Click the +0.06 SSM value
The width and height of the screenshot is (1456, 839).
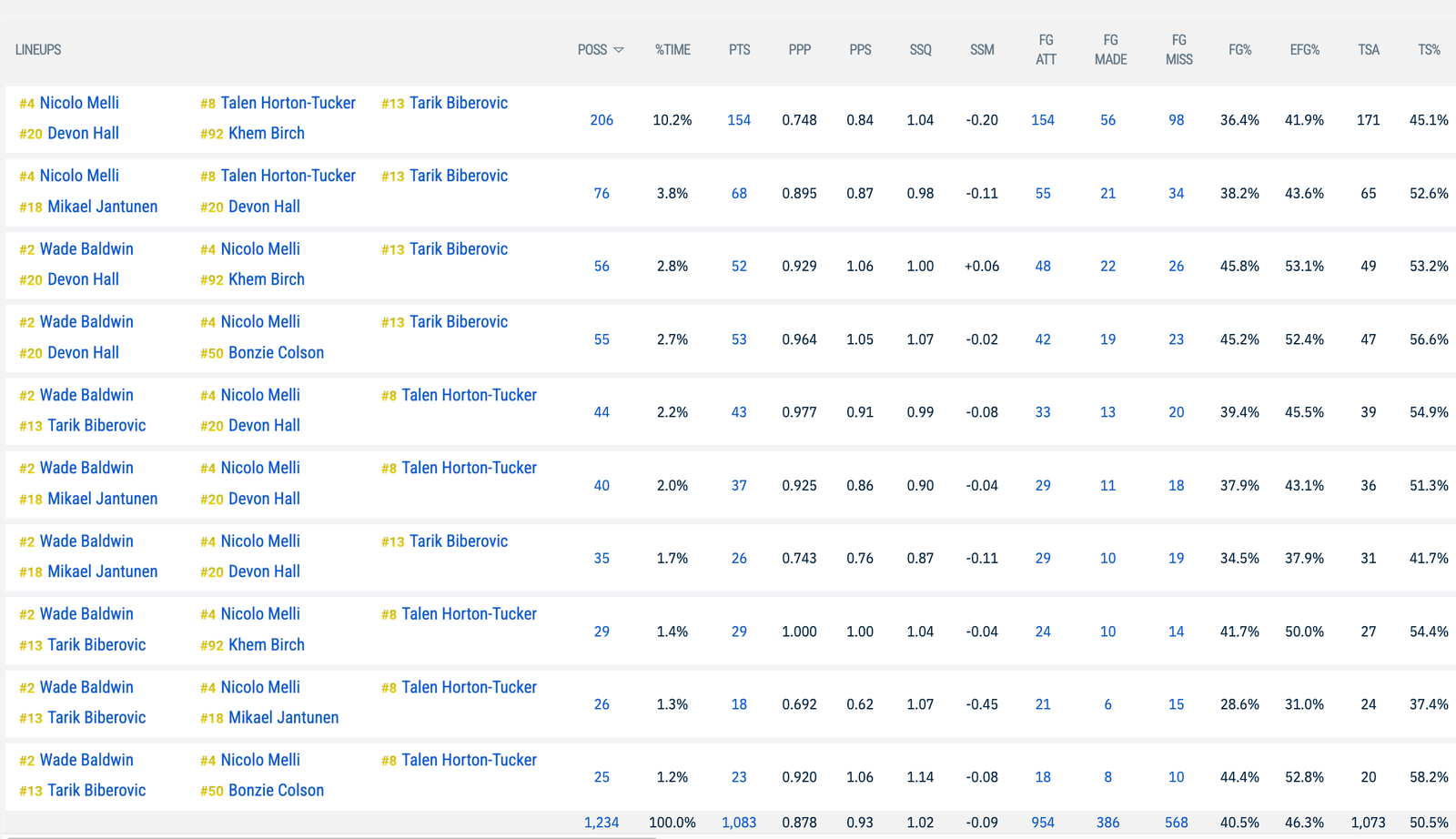tap(982, 266)
